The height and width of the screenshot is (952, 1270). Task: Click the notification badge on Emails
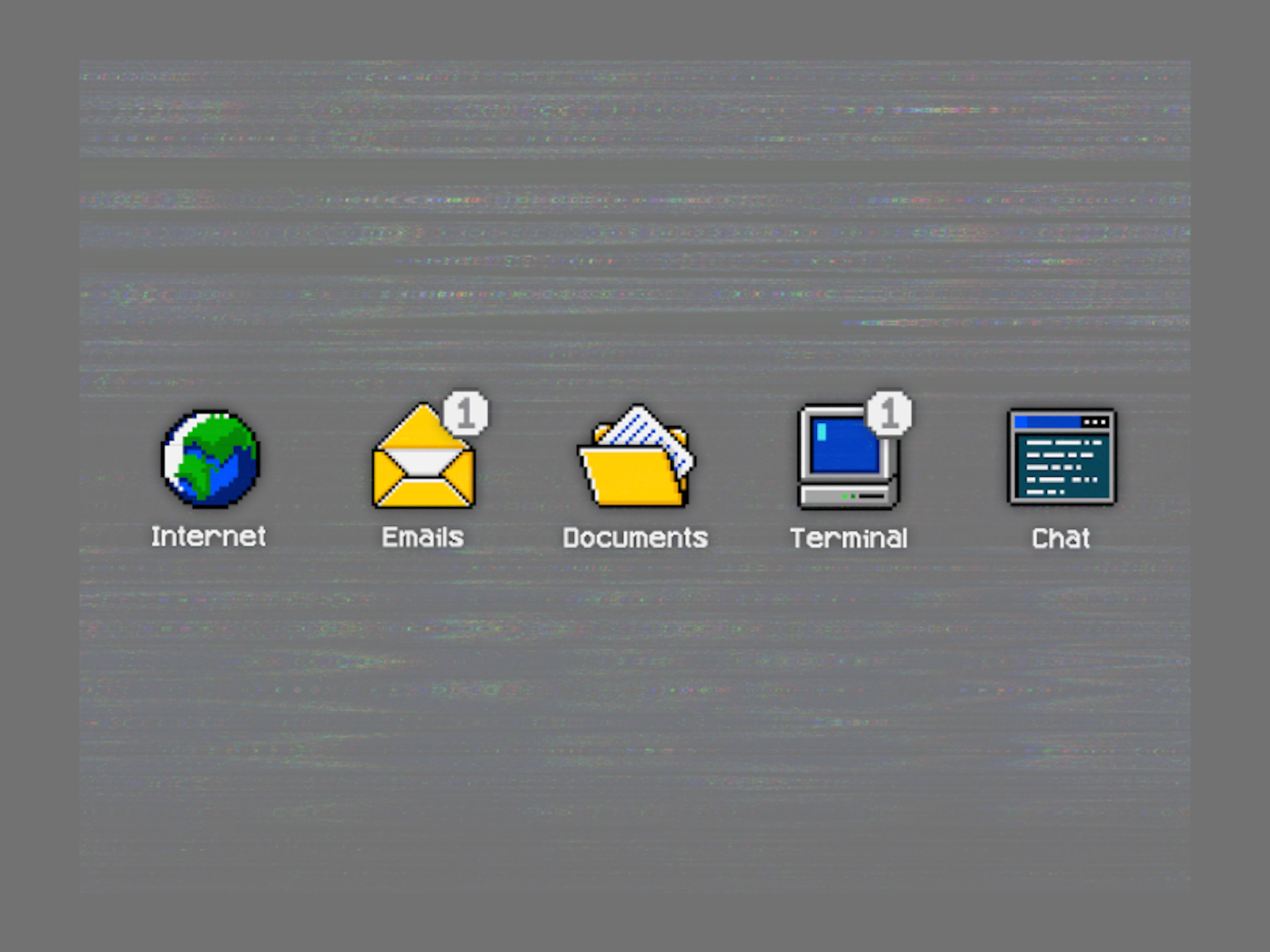[466, 413]
